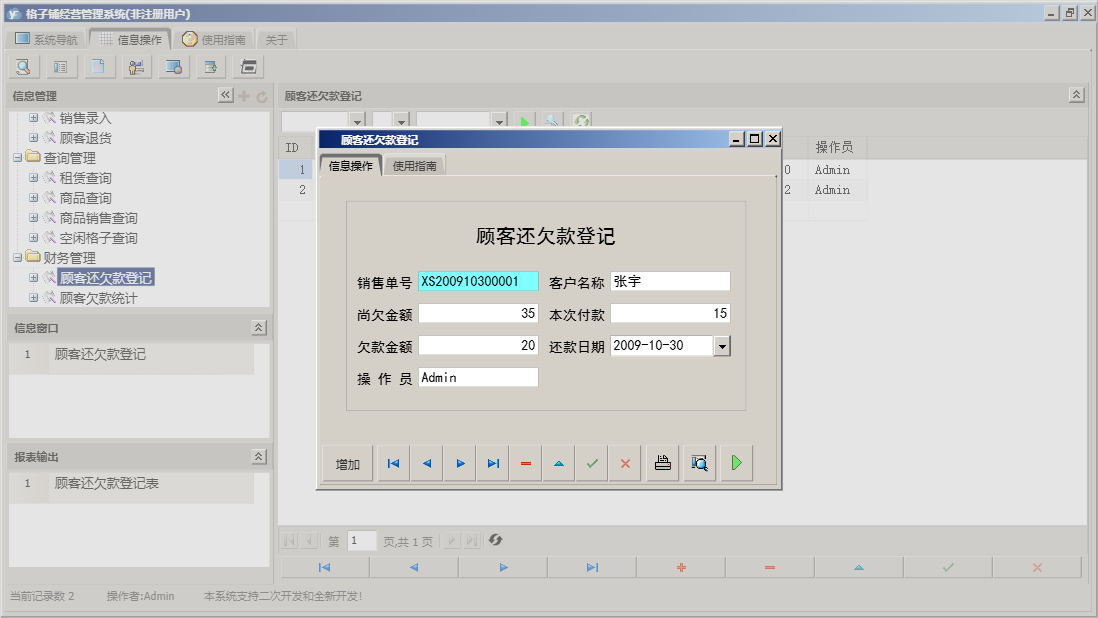This screenshot has height=618, width=1098.
Task: Click the exit icon at the toolbar's right end
Action: tap(246, 67)
